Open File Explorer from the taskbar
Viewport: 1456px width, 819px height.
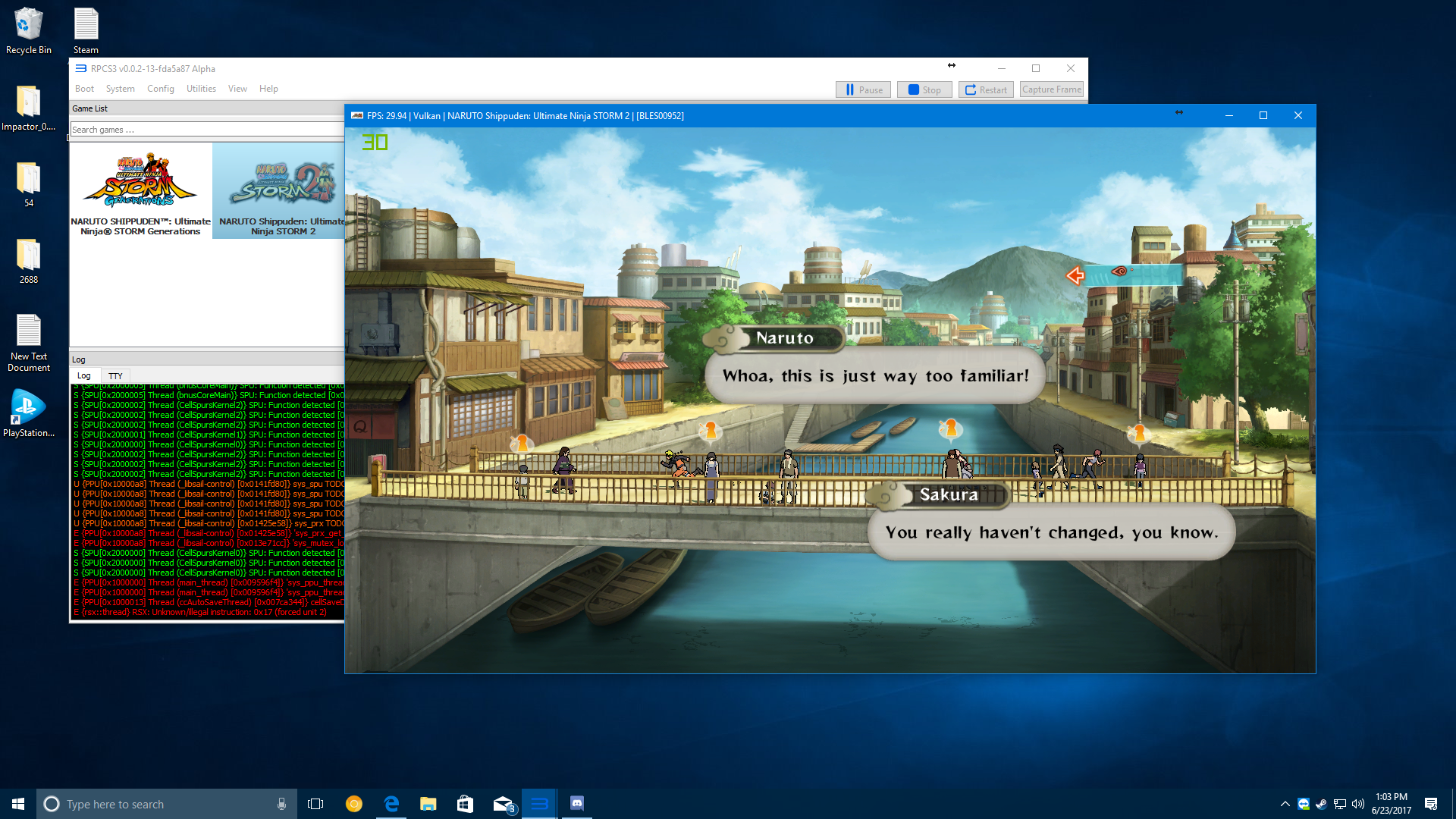[x=428, y=804]
